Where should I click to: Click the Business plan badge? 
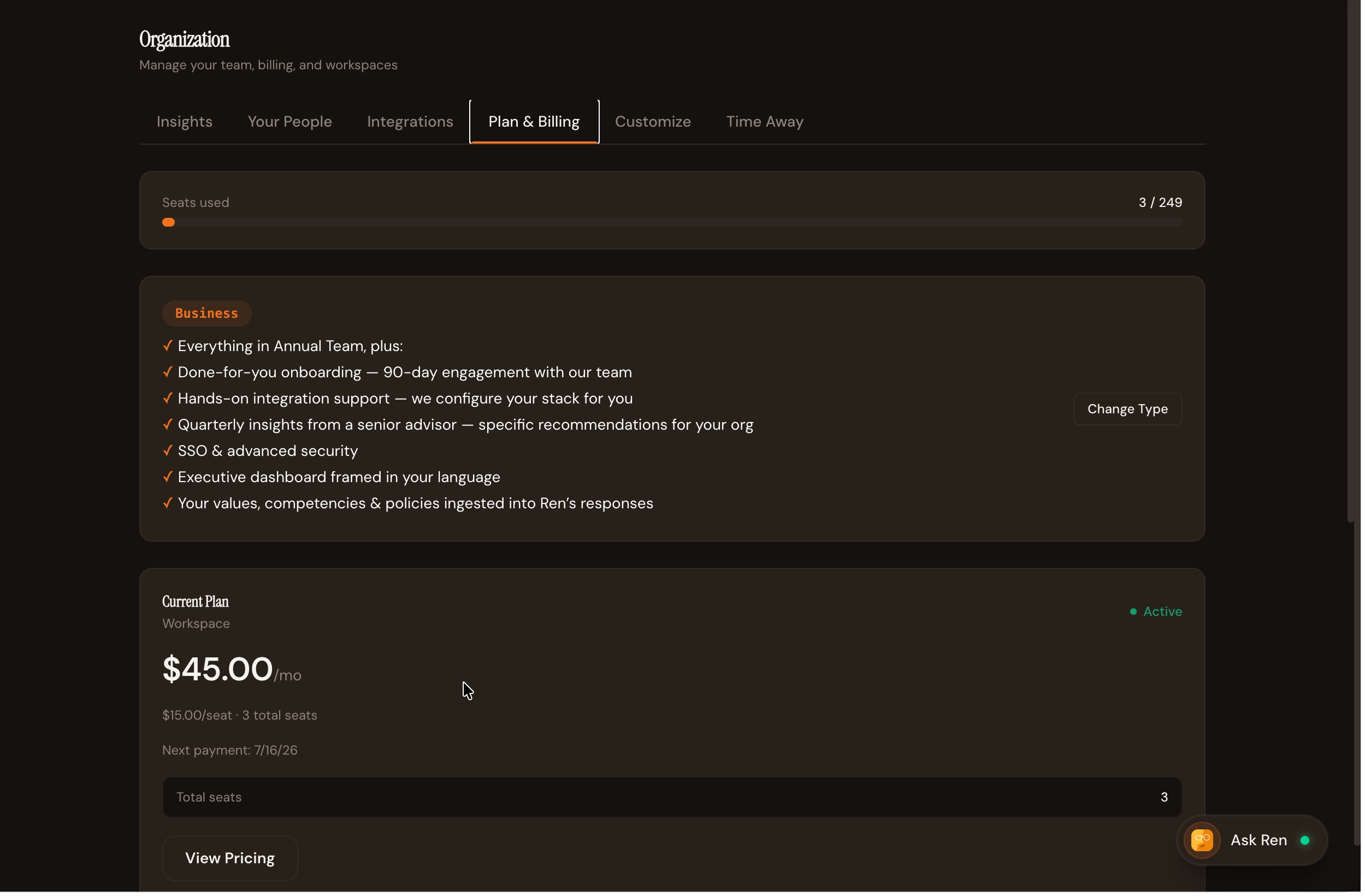click(x=207, y=314)
